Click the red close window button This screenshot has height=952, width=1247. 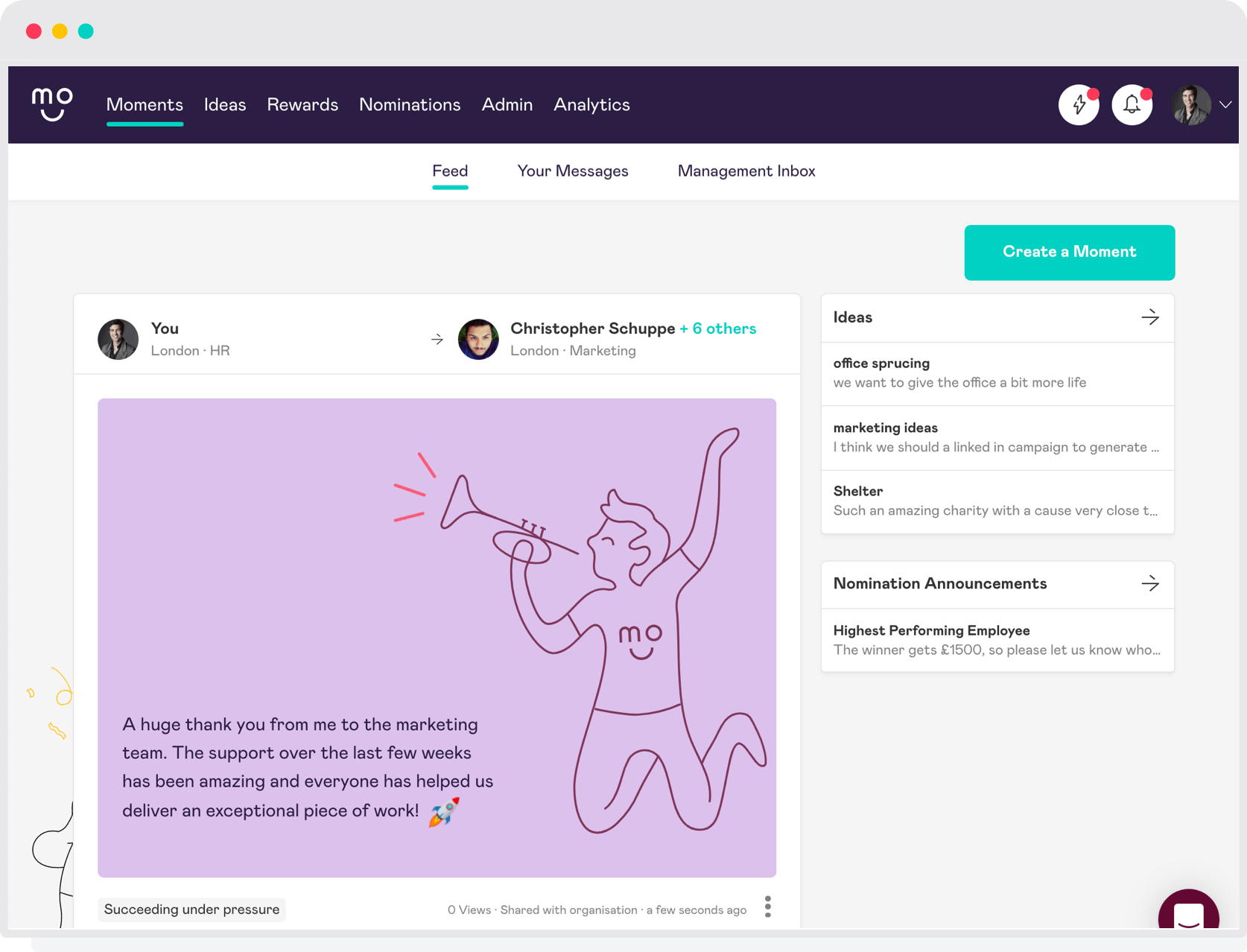(x=34, y=31)
